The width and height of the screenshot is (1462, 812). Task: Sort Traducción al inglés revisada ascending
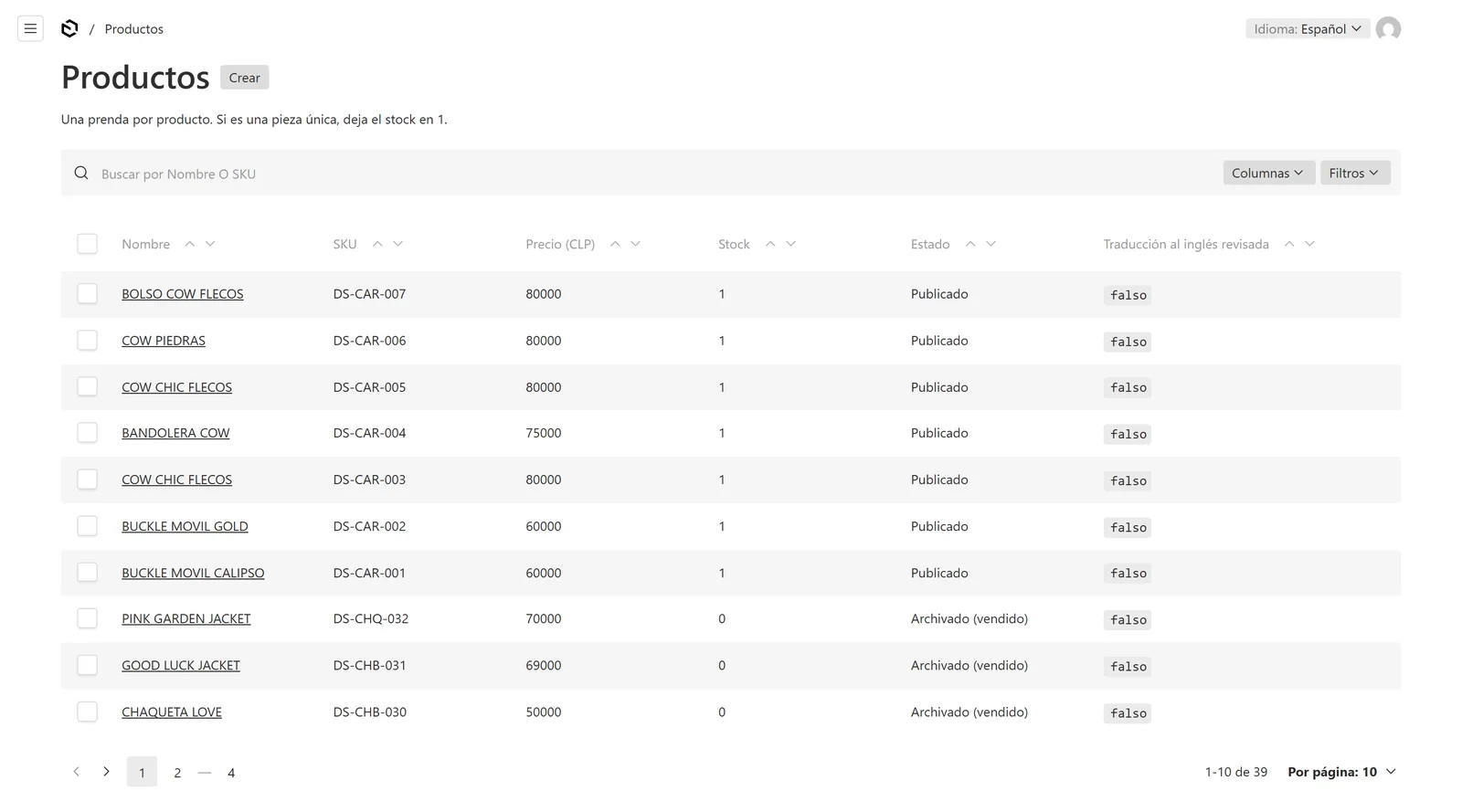1289,244
